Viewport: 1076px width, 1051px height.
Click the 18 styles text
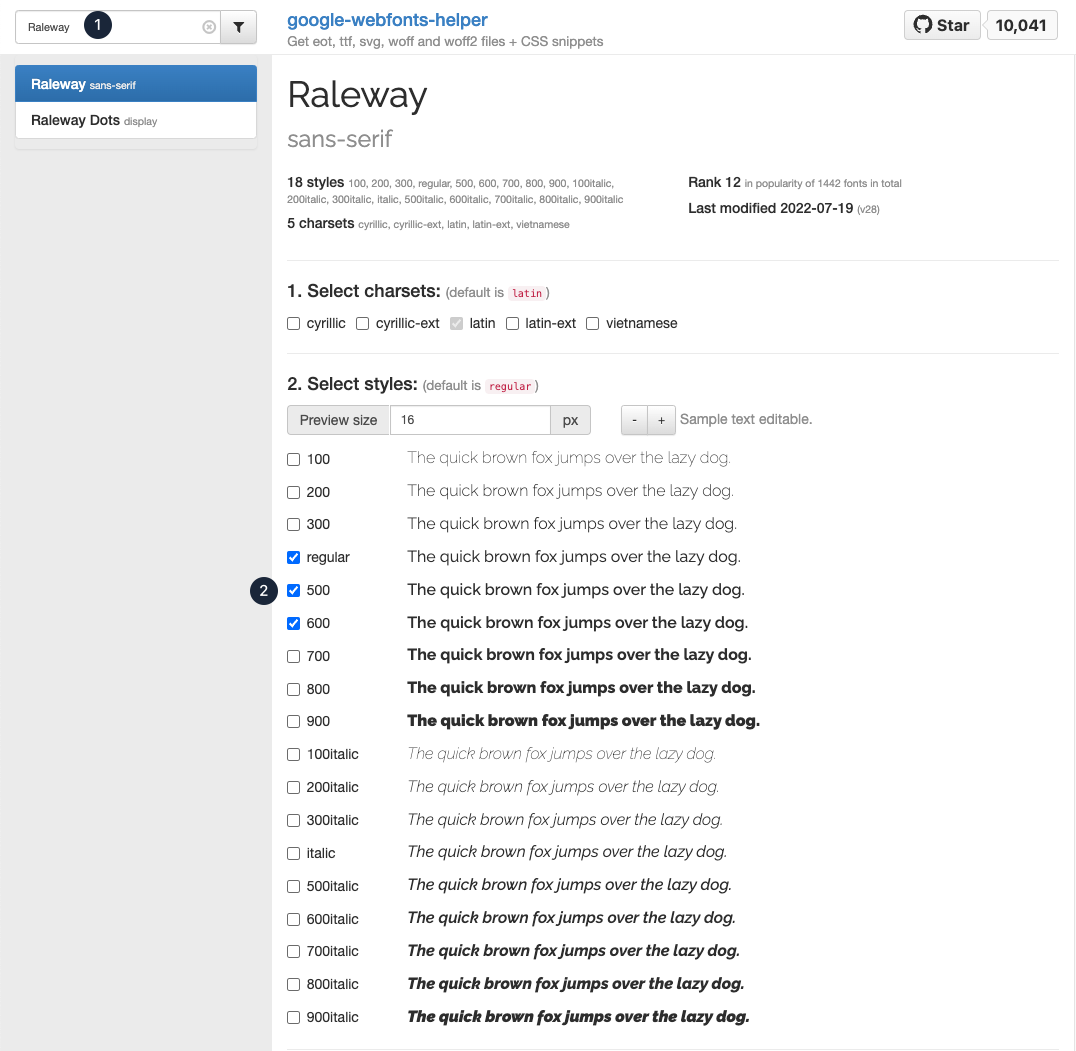[x=316, y=182]
